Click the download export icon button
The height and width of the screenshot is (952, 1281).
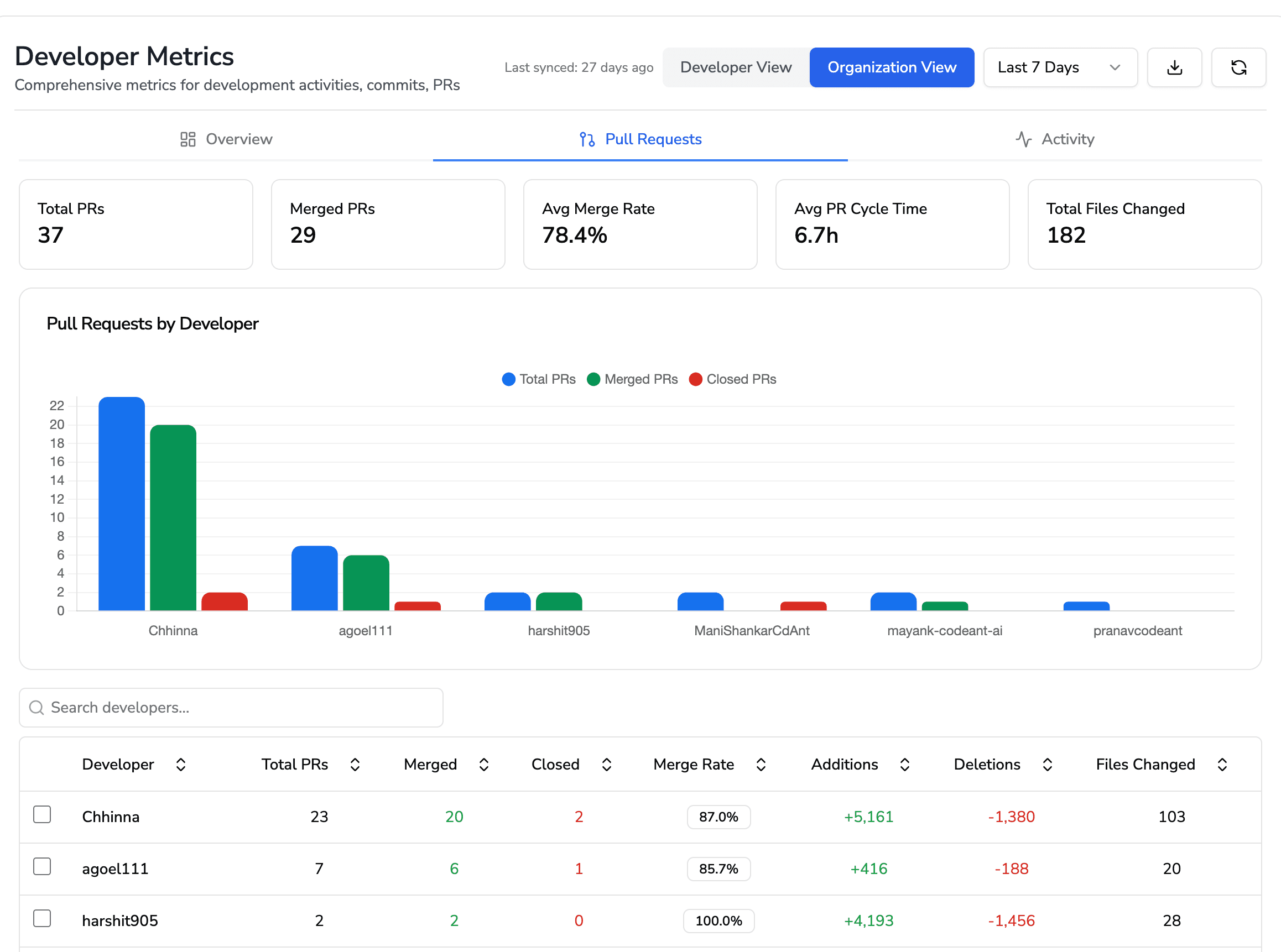point(1174,67)
